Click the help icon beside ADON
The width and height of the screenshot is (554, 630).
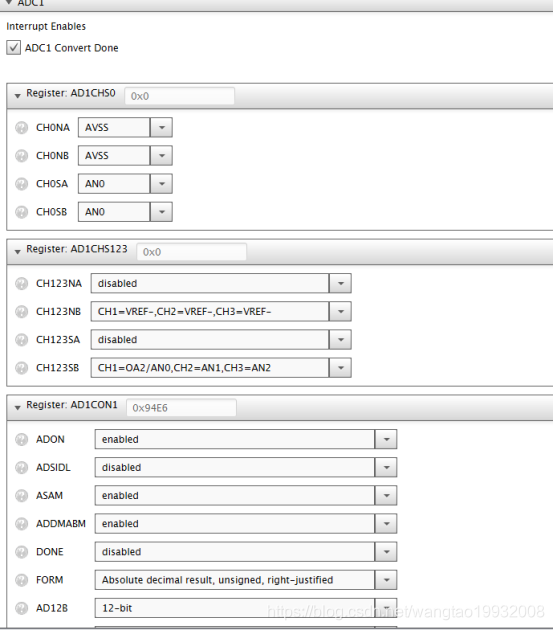click(x=21, y=440)
